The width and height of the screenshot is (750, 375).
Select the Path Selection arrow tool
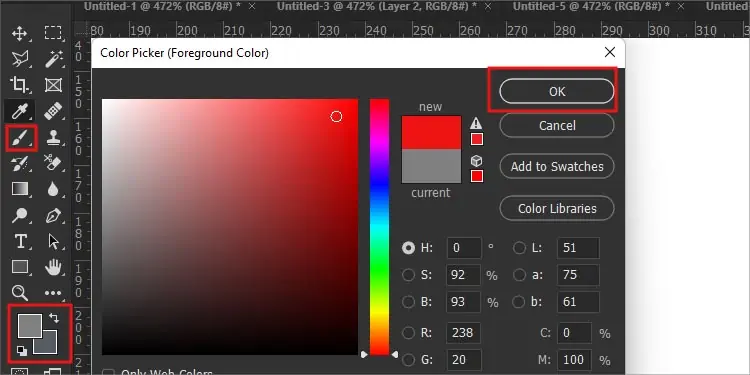click(54, 242)
